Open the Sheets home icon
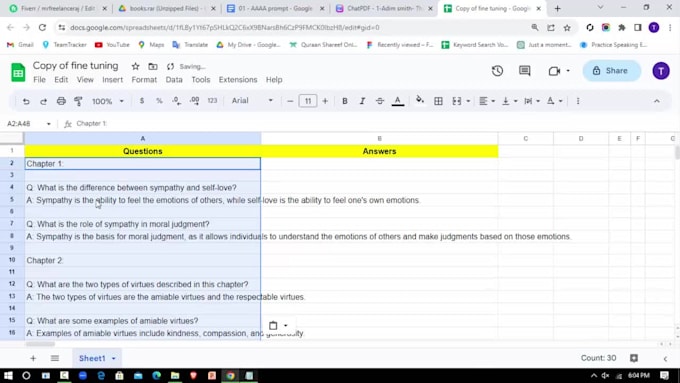 pos(18,72)
